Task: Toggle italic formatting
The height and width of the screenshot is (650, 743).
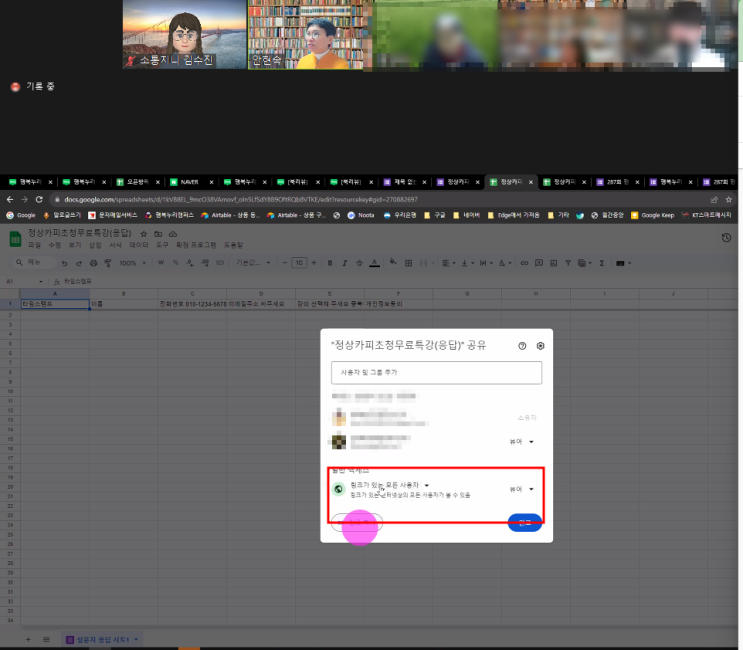Action: [x=344, y=263]
